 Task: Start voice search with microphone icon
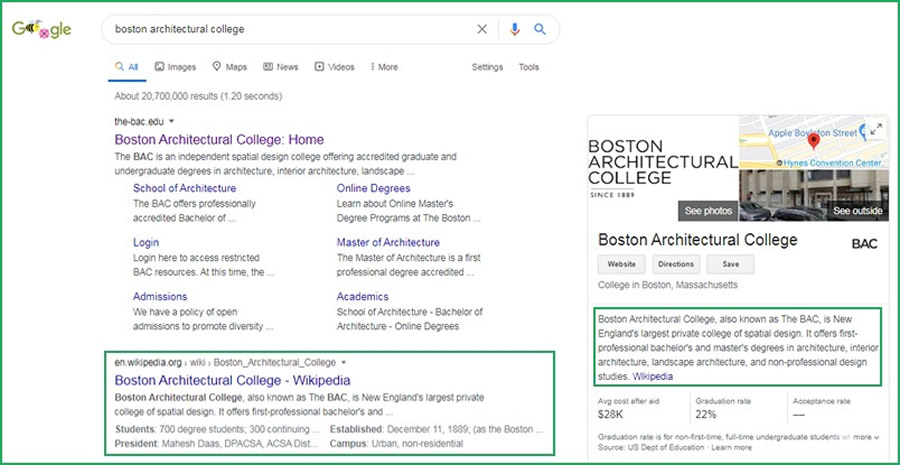514,29
